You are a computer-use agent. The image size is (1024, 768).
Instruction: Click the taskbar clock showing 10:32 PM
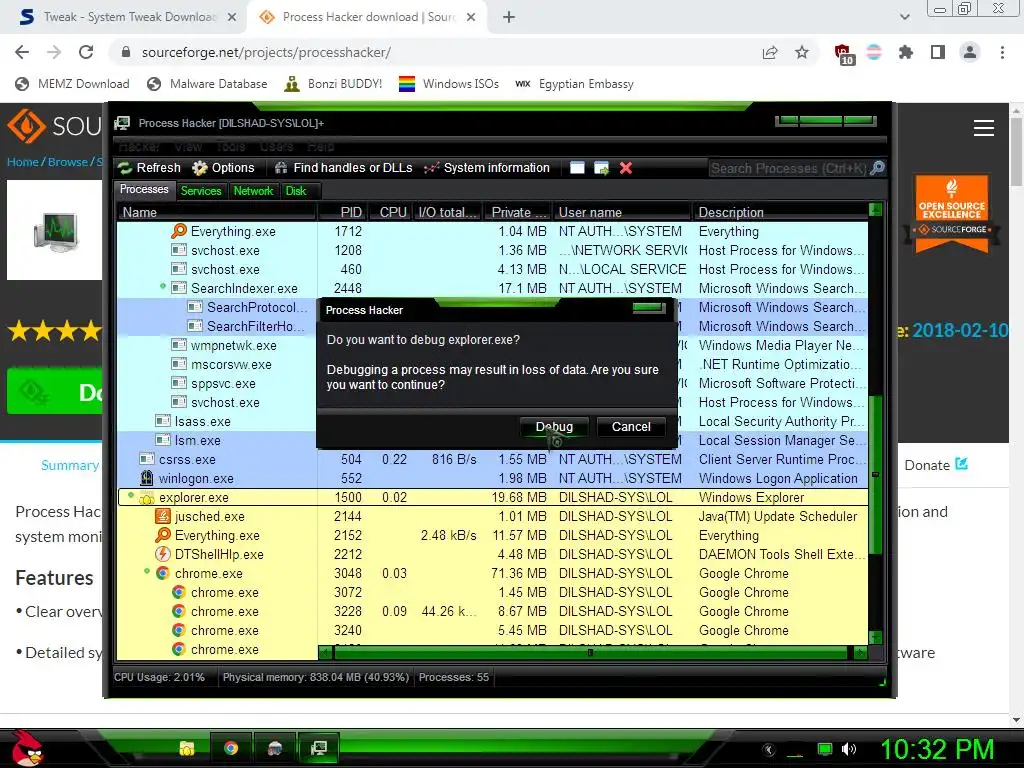coord(937,749)
